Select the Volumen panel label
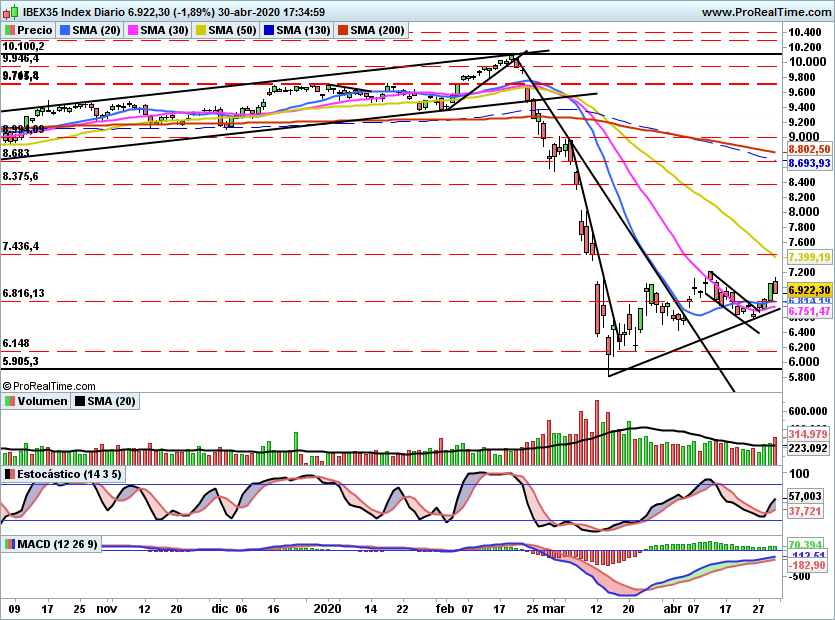The image size is (835, 620). [x=43, y=401]
